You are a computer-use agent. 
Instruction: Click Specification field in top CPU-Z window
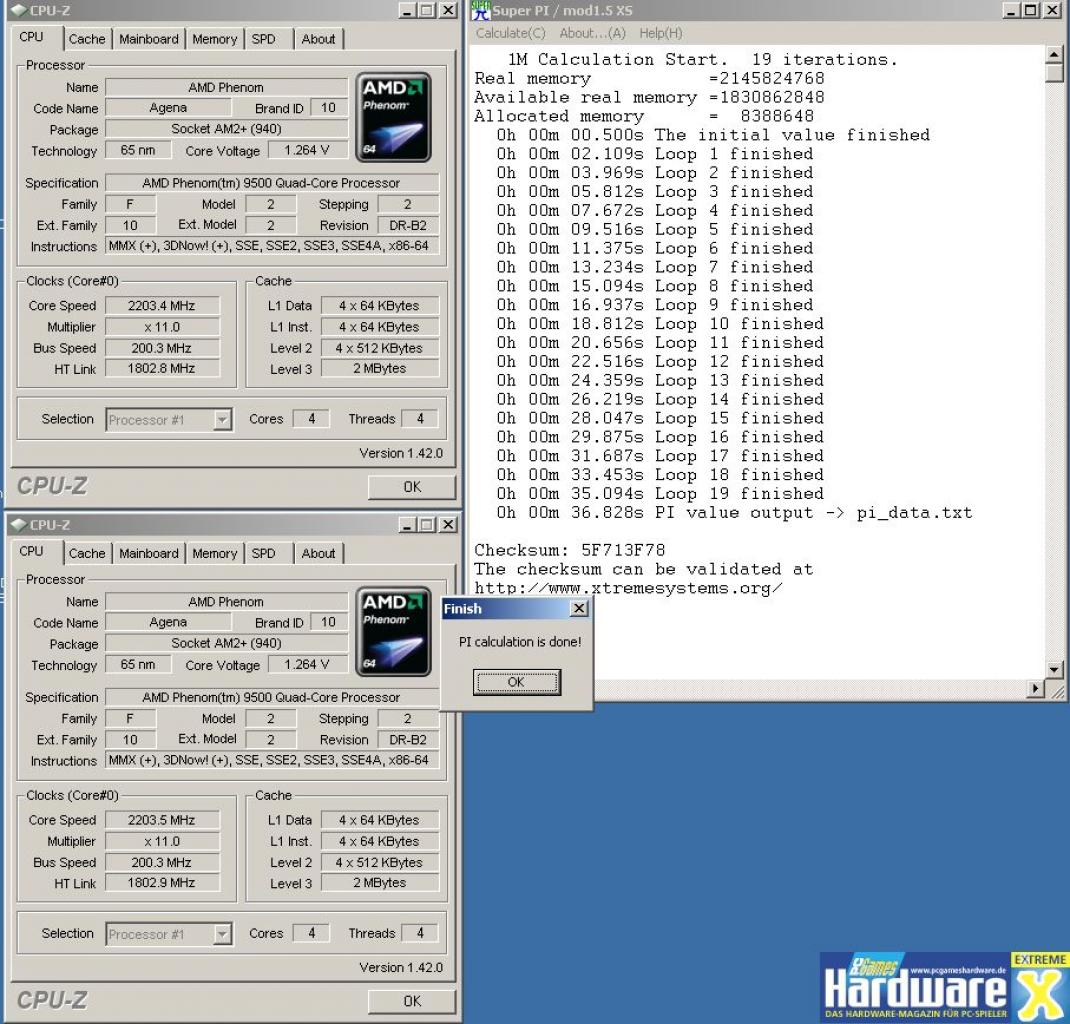pos(272,183)
